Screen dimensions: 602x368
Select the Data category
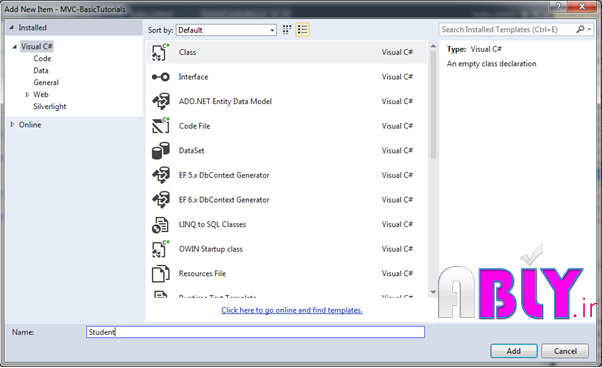[41, 71]
